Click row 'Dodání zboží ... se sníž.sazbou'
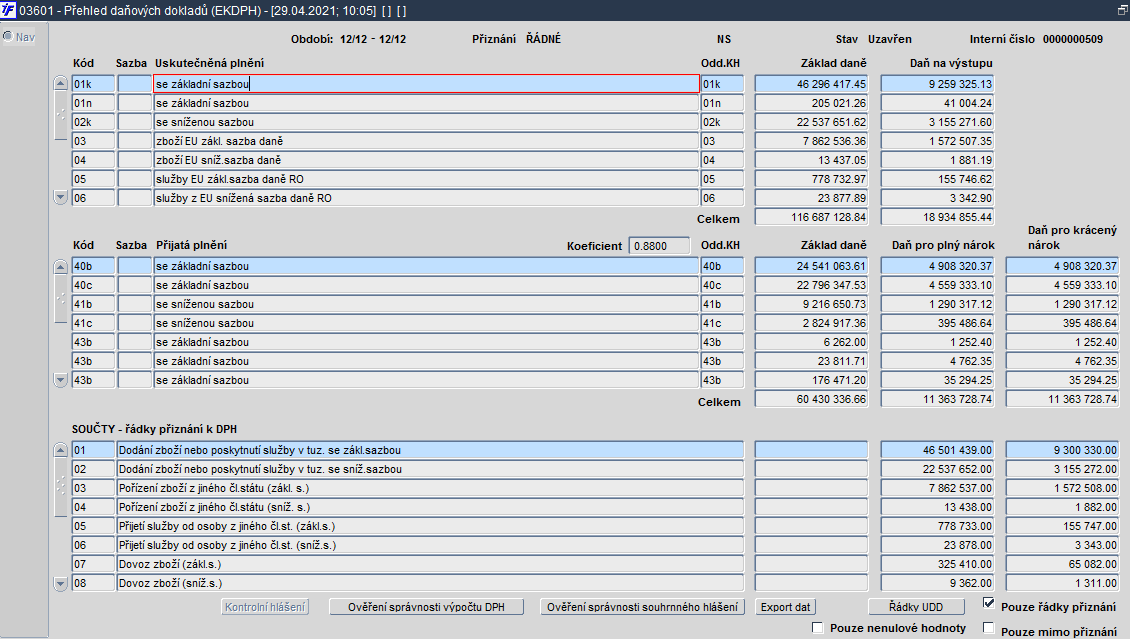Image resolution: width=1130 pixels, height=639 pixels. [x=430, y=469]
